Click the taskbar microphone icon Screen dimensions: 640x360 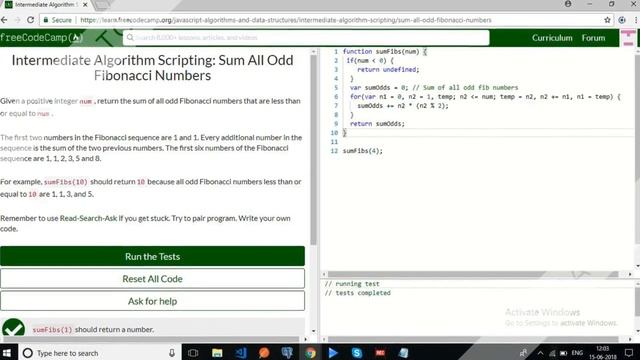[172, 353]
